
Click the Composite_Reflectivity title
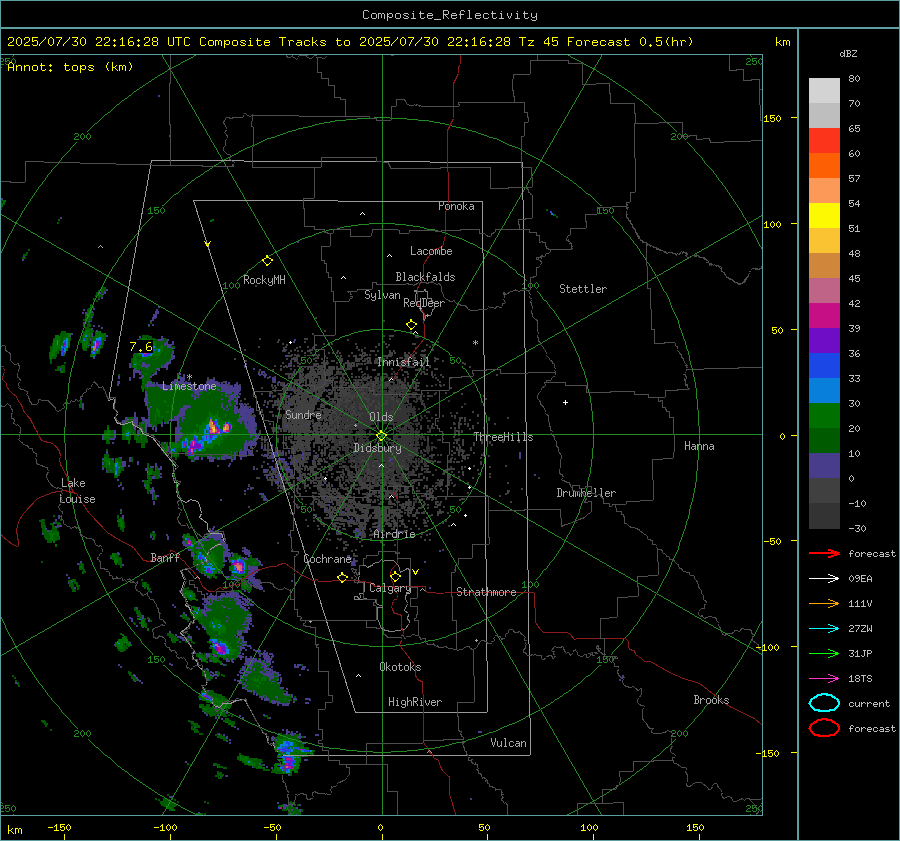pyautogui.click(x=450, y=15)
